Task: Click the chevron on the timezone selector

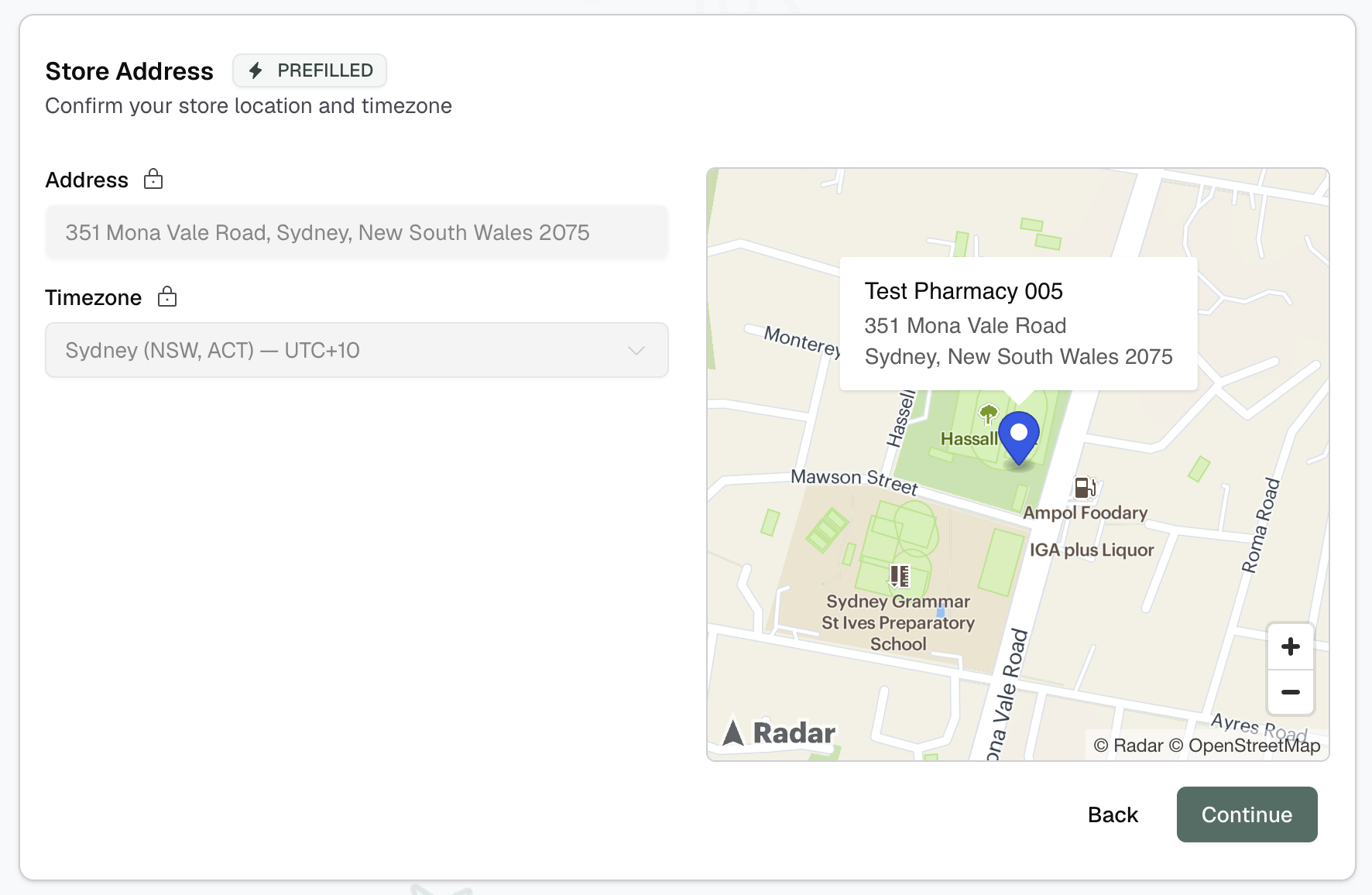Action: point(636,350)
